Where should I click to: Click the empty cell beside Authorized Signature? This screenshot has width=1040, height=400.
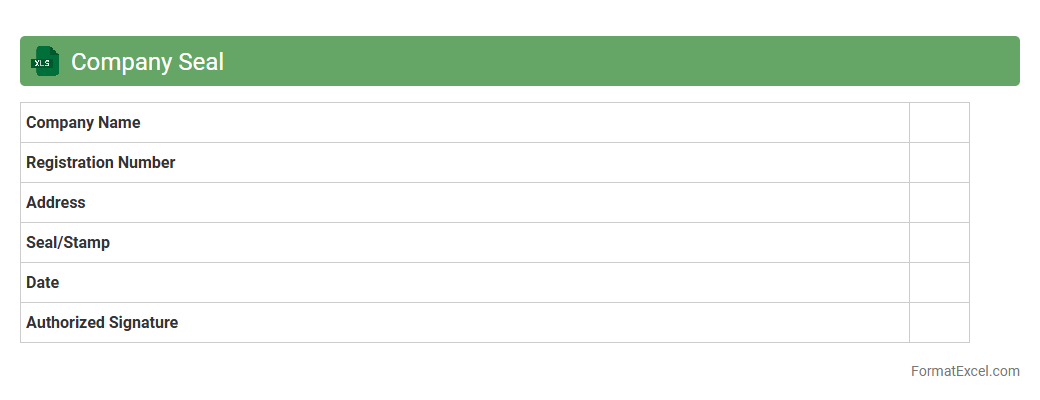point(939,323)
